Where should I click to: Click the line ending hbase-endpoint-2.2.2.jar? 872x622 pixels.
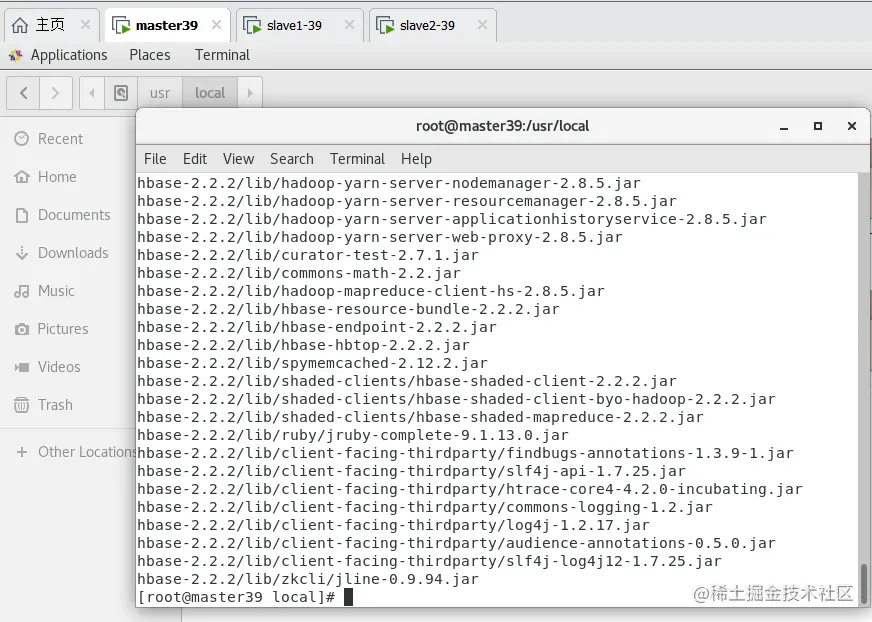click(x=316, y=327)
